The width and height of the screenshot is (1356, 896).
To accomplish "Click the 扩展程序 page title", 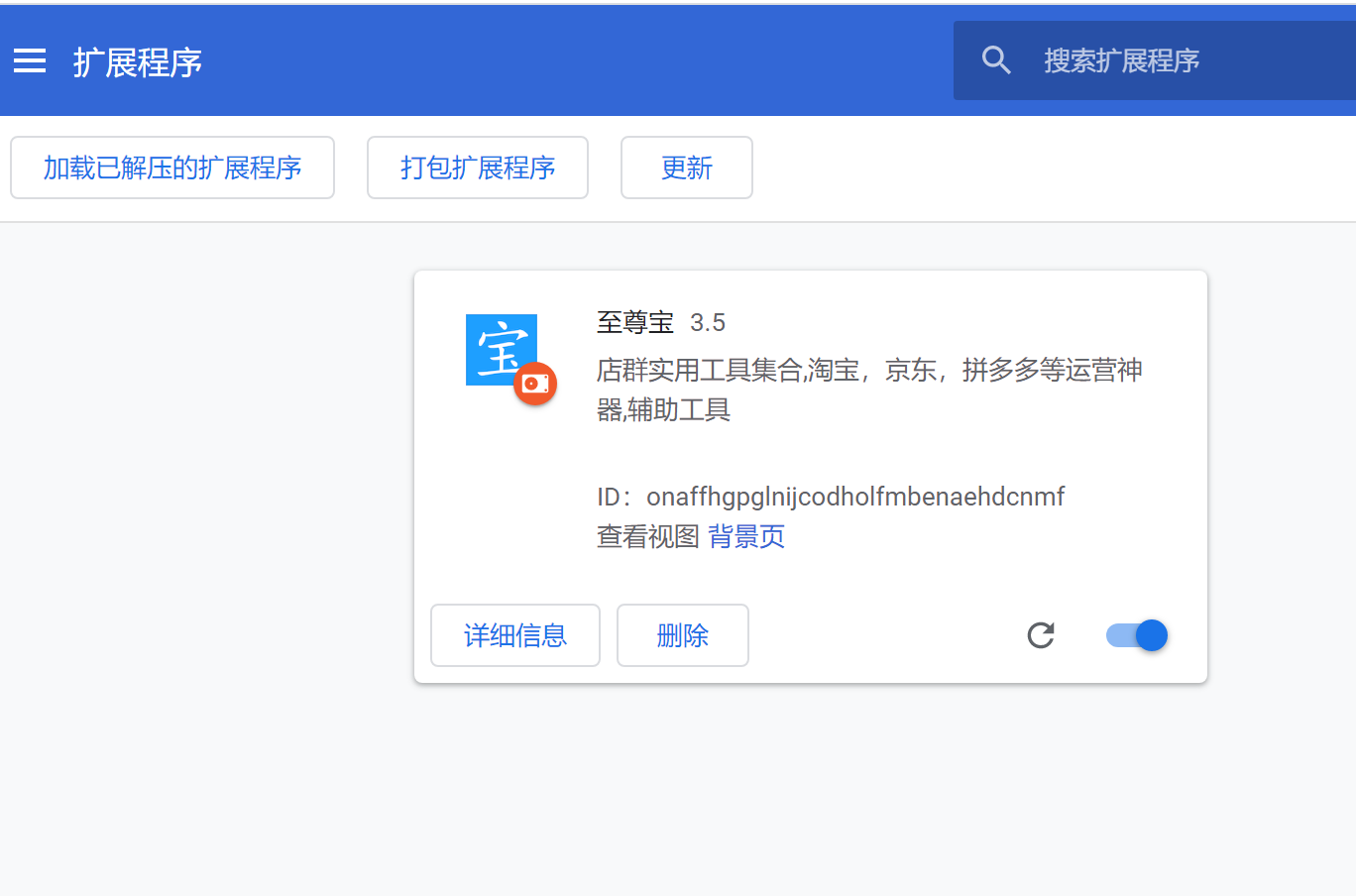I will click(x=138, y=62).
